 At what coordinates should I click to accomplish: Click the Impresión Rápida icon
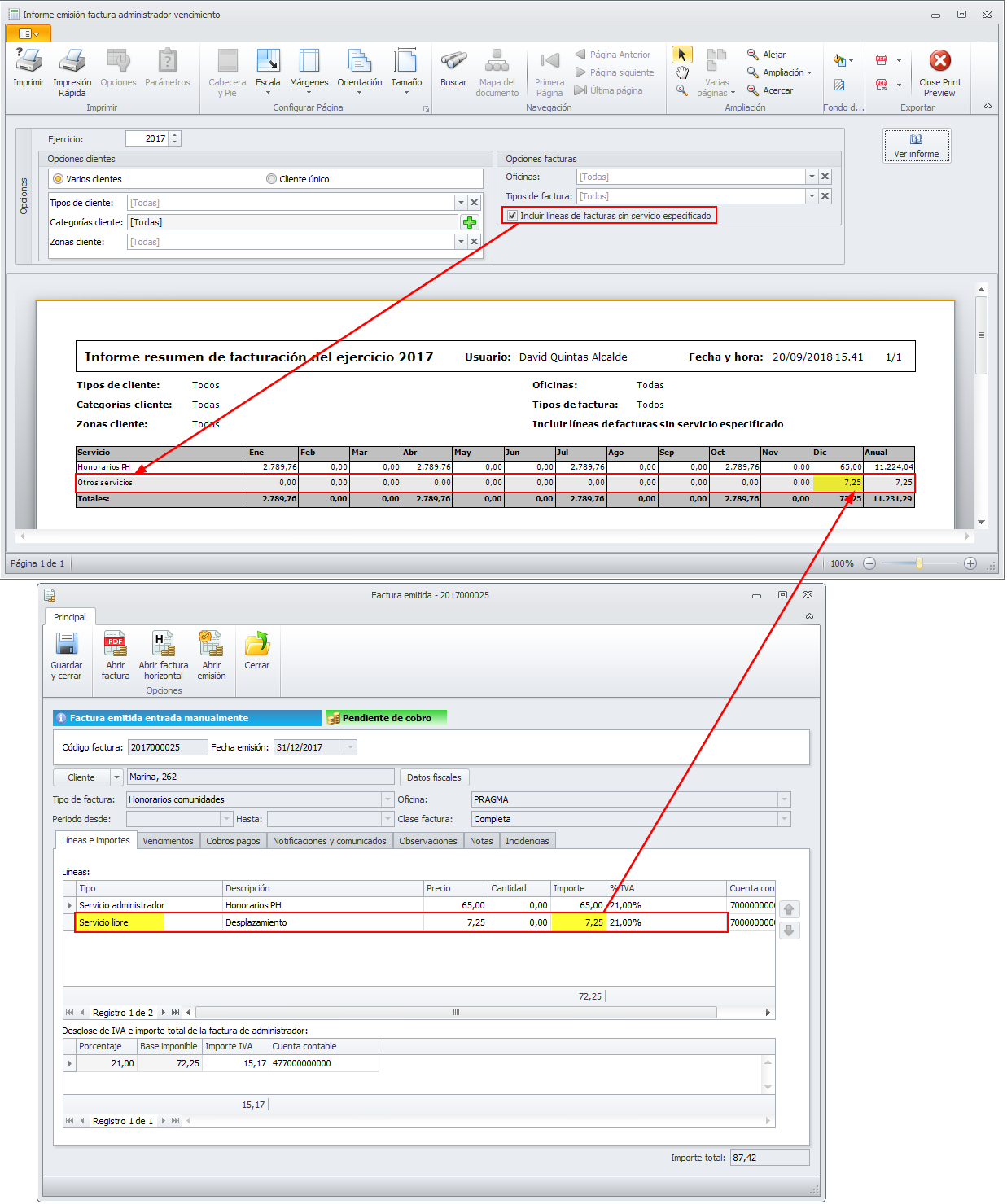coord(72,62)
